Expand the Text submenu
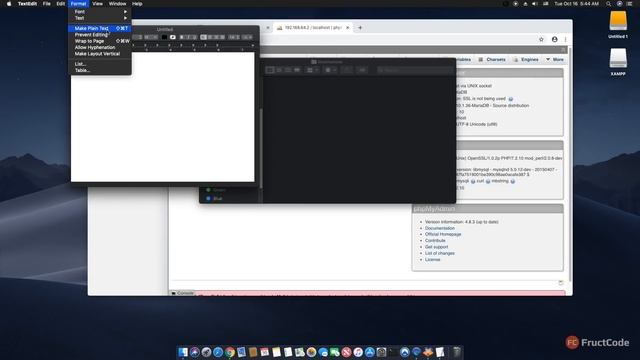The image size is (640, 360). (x=100, y=18)
